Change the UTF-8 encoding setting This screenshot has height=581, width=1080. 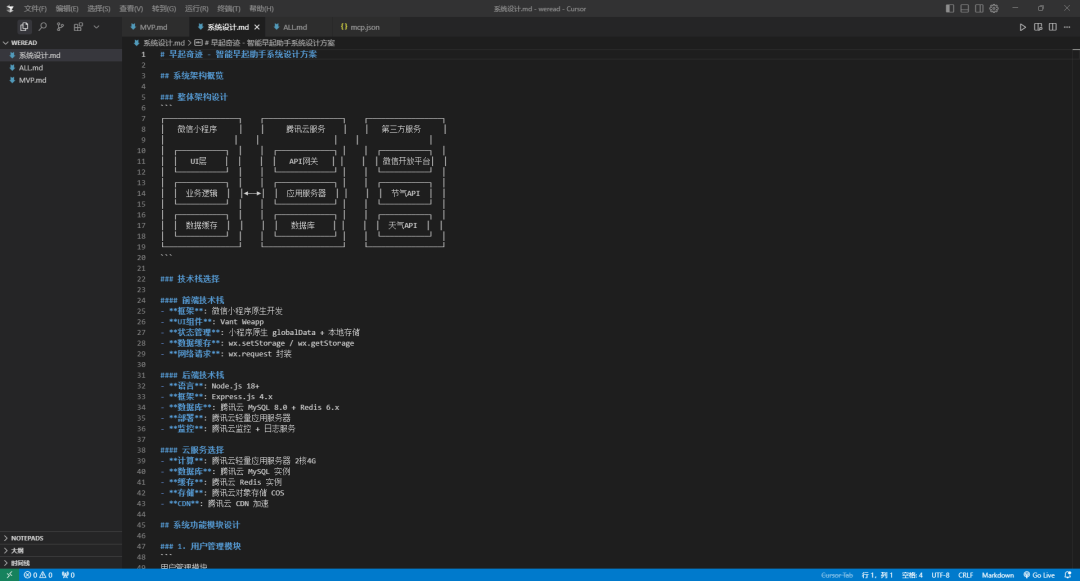coord(940,575)
